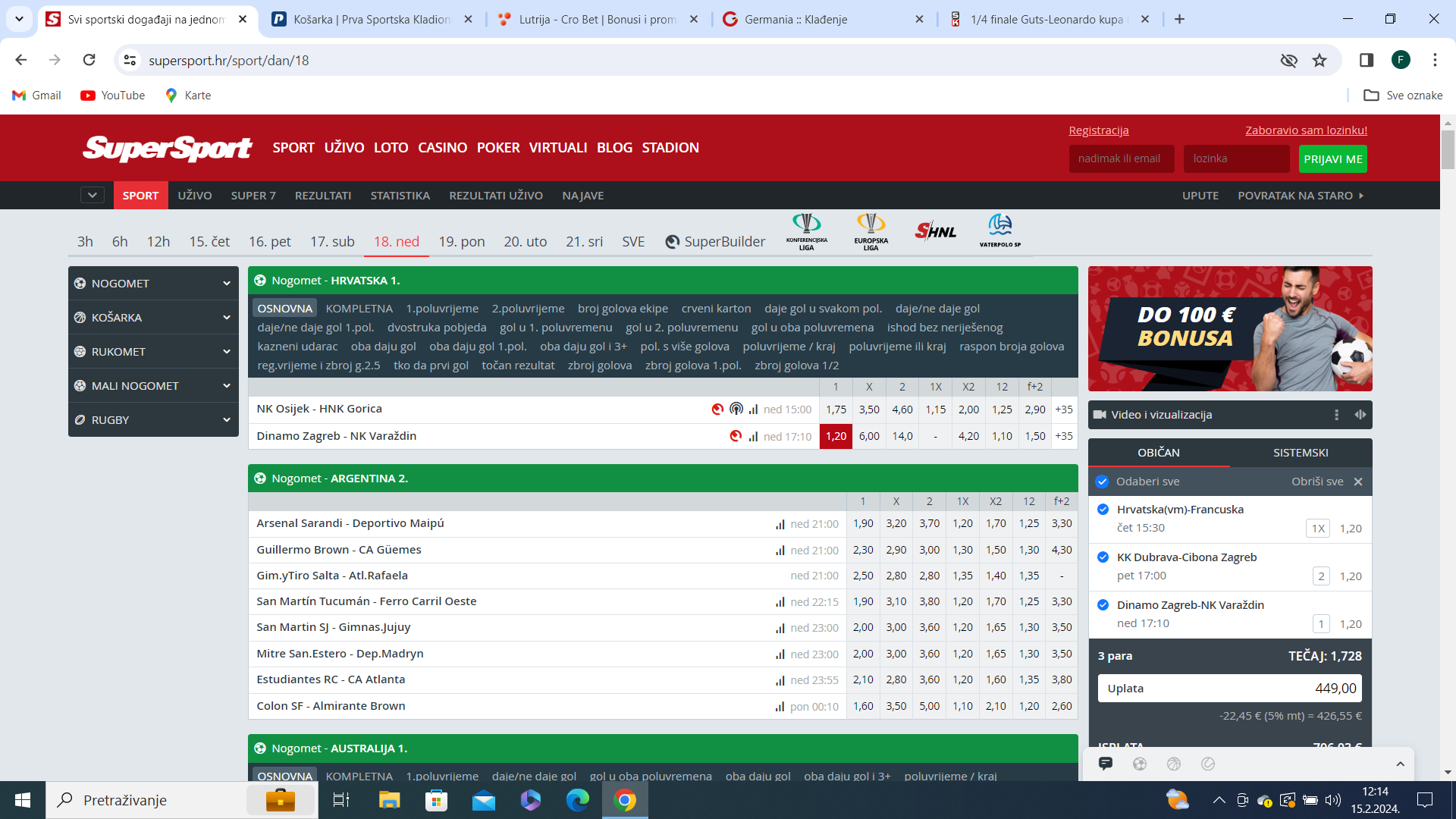Image resolution: width=1456 pixels, height=819 pixels.
Task: Open File Explorer from taskbar
Action: (x=389, y=800)
